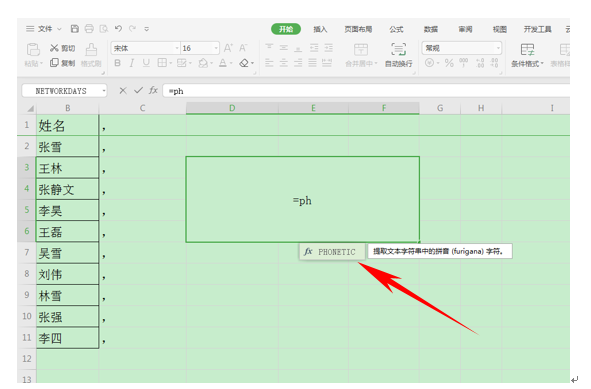Image resolution: width=591 pixels, height=389 pixels.
Task: Align text left
Action: click(x=269, y=63)
